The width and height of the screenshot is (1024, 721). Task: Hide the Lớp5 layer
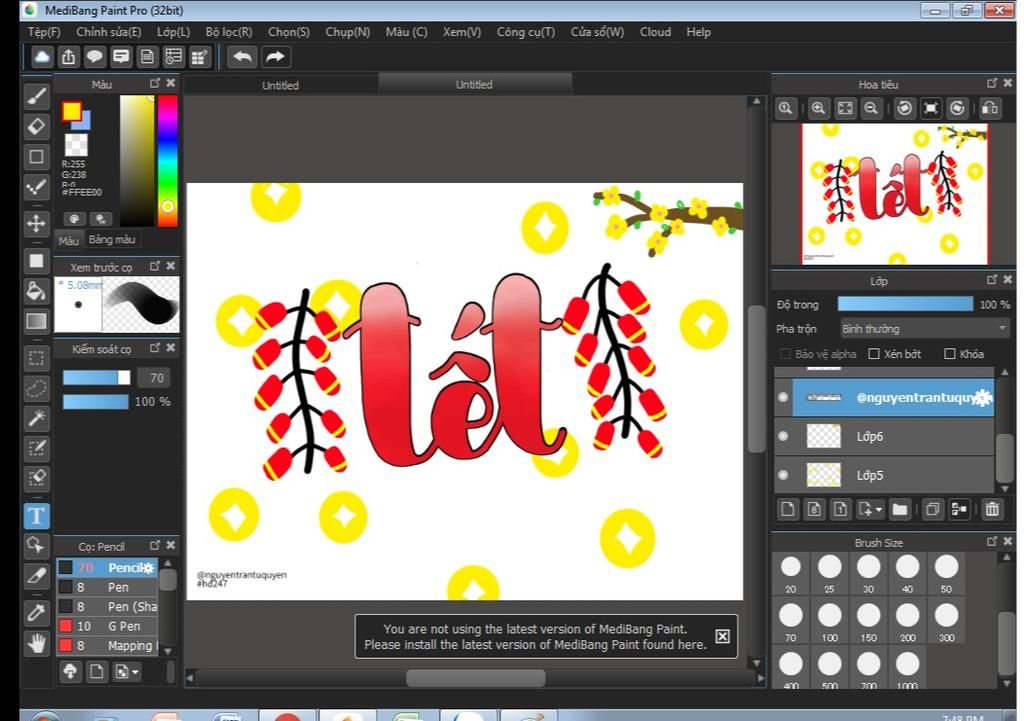[783, 475]
